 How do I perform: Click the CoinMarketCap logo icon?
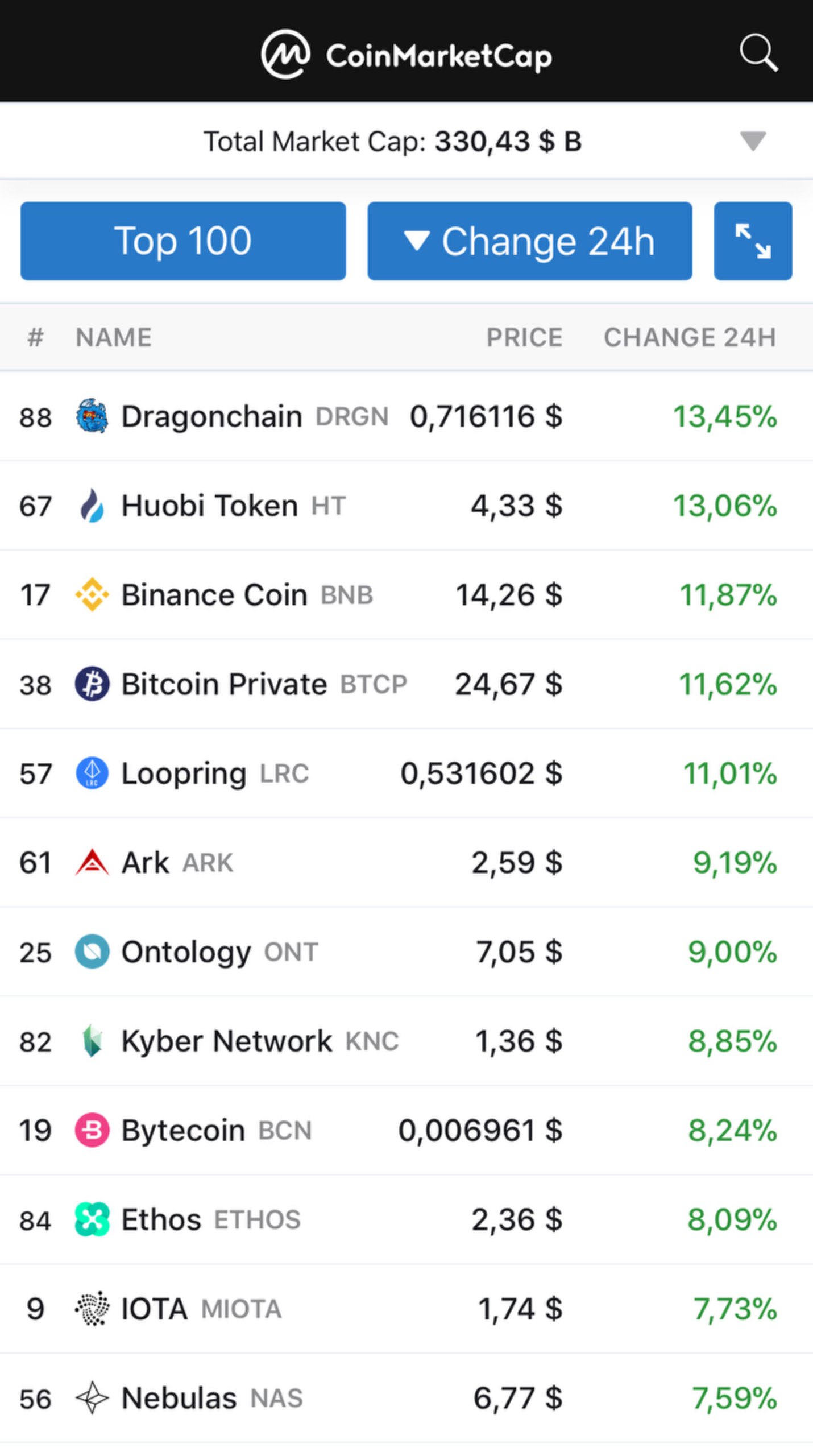[x=285, y=55]
